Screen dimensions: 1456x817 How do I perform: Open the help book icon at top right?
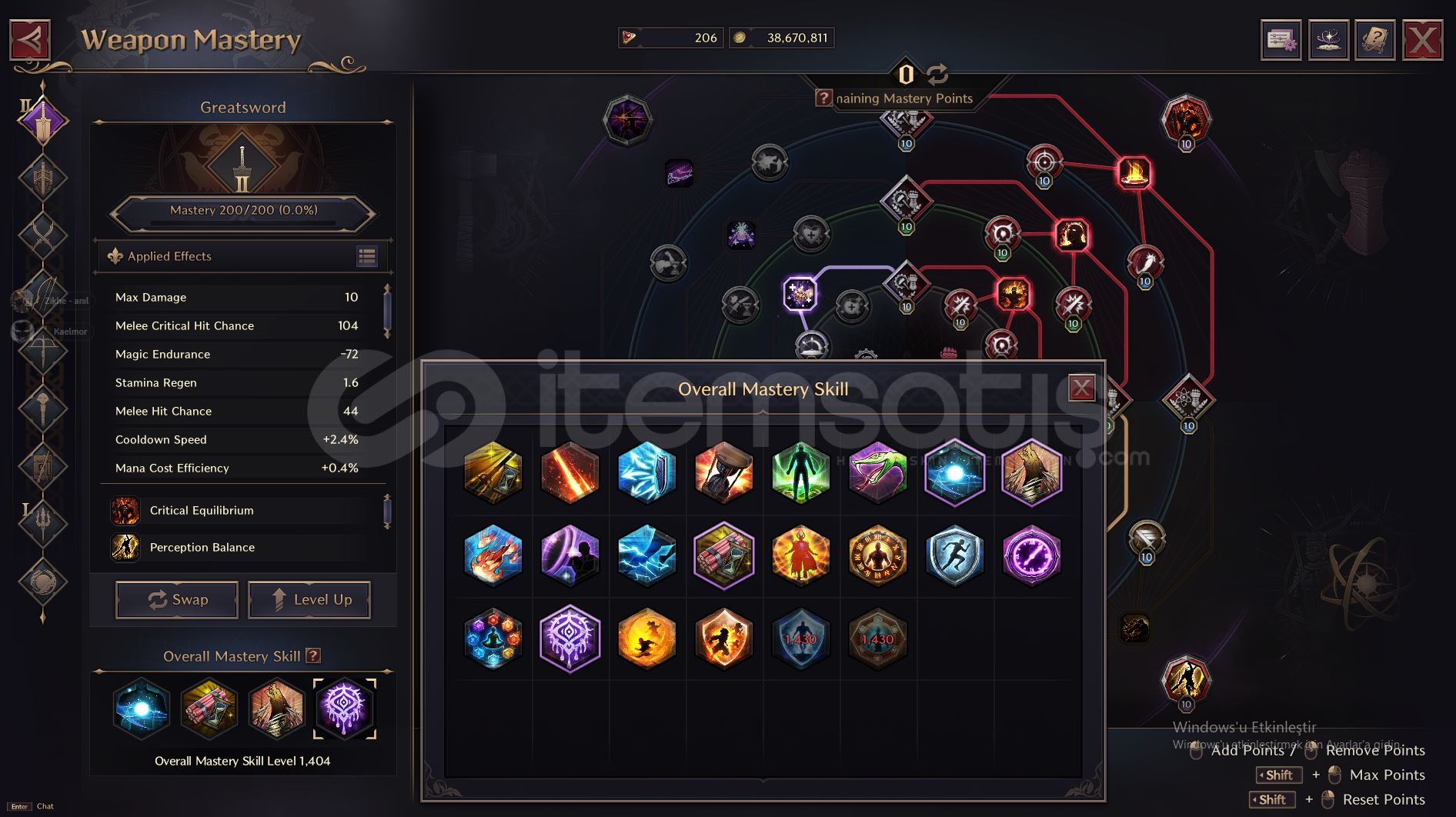click(x=1374, y=40)
